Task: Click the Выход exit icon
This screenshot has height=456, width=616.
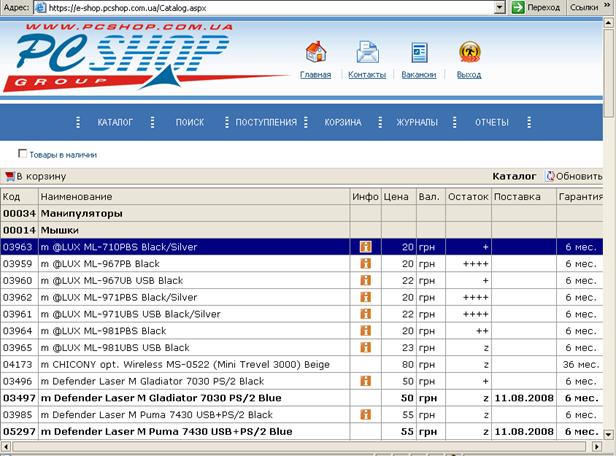Action: [468, 52]
